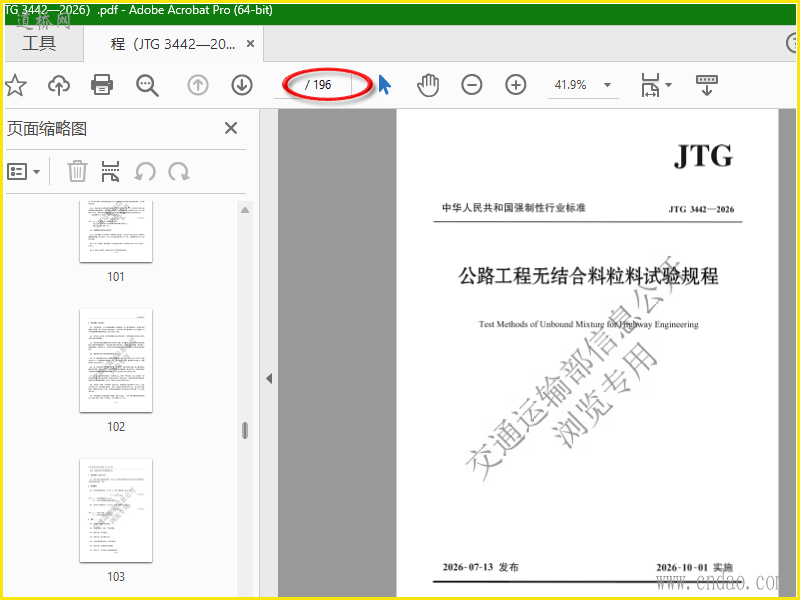Go to next page with down arrow
The height and width of the screenshot is (600, 800).
pyautogui.click(x=242, y=85)
